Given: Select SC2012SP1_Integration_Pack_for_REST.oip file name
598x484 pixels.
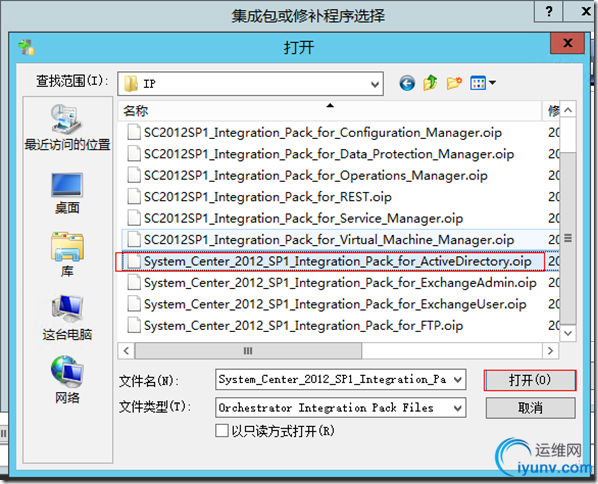Looking at the screenshot, I should click(267, 197).
